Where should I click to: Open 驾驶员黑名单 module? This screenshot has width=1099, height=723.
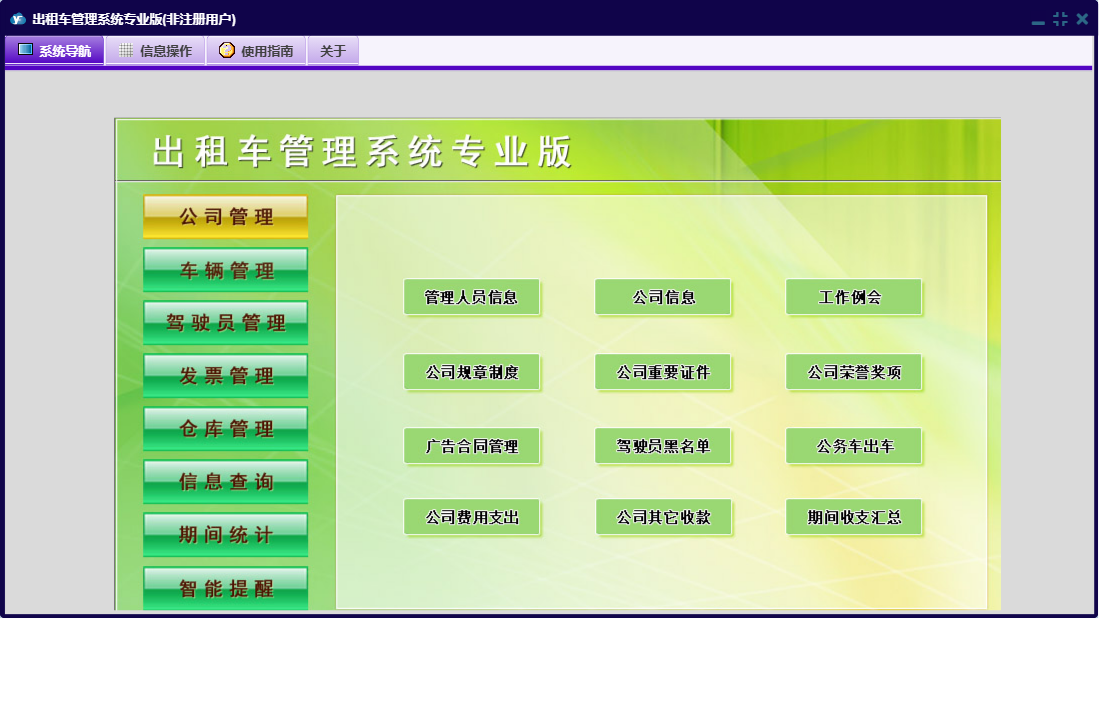click(663, 446)
